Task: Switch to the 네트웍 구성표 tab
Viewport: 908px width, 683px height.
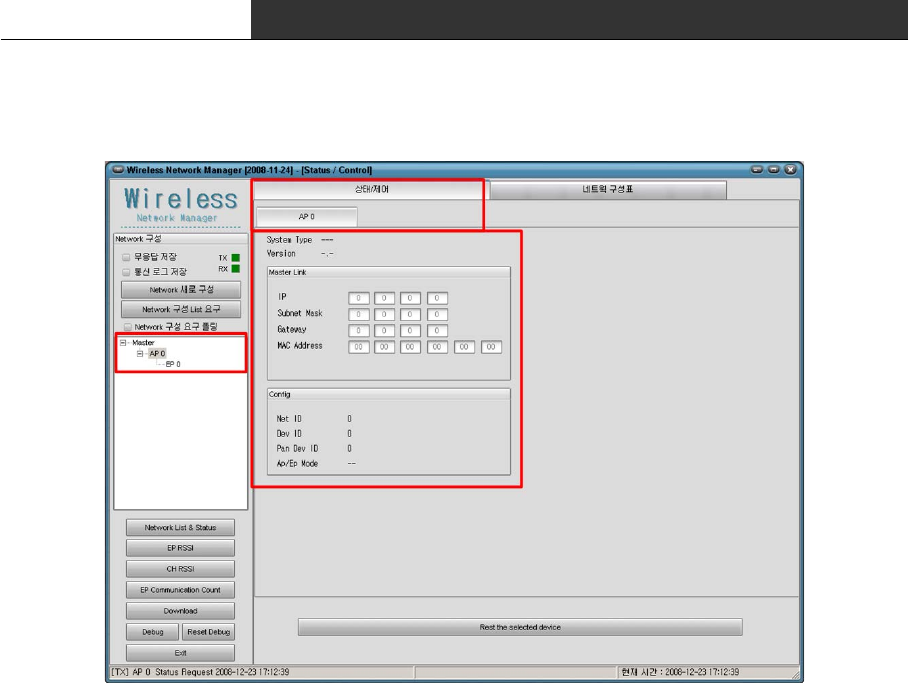Action: click(x=608, y=189)
